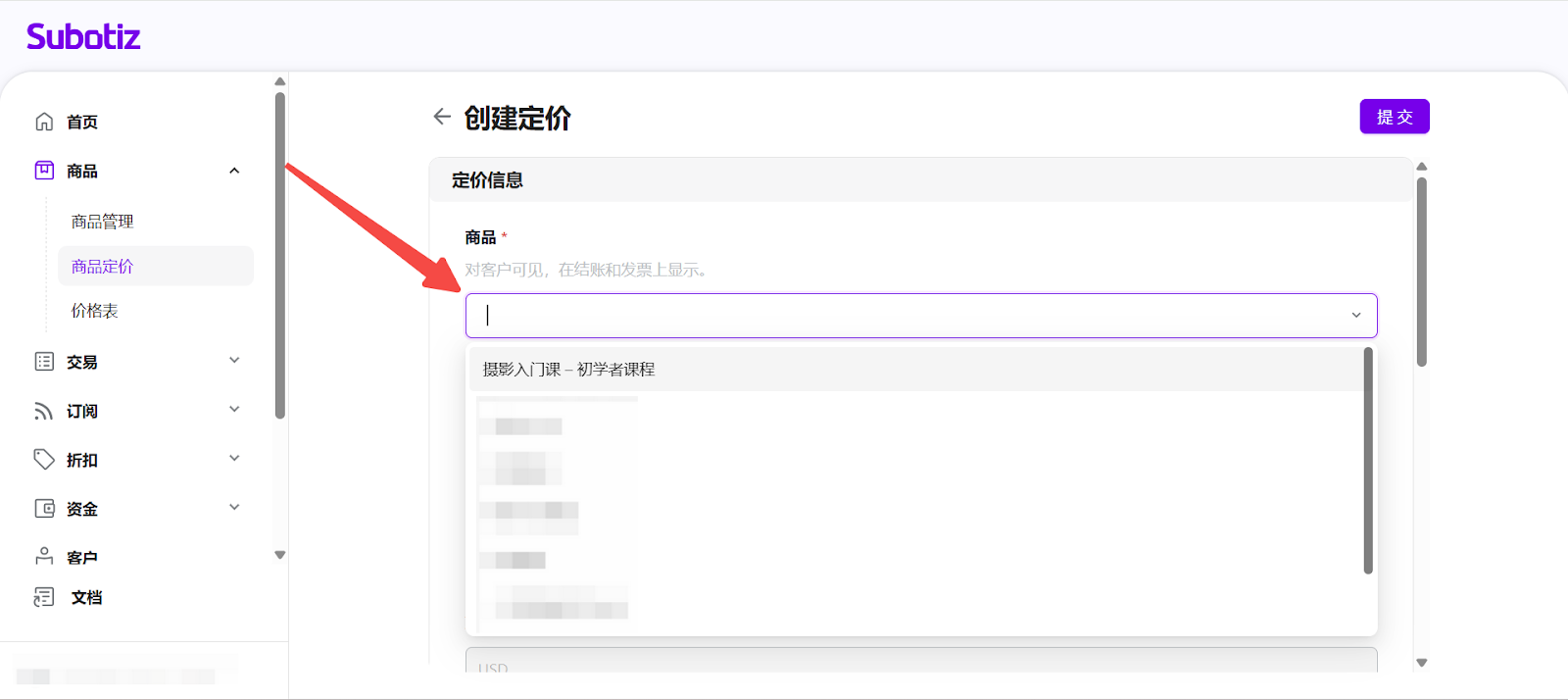
Task: Expand the 折扣 menu chevron
Action: tap(234, 459)
